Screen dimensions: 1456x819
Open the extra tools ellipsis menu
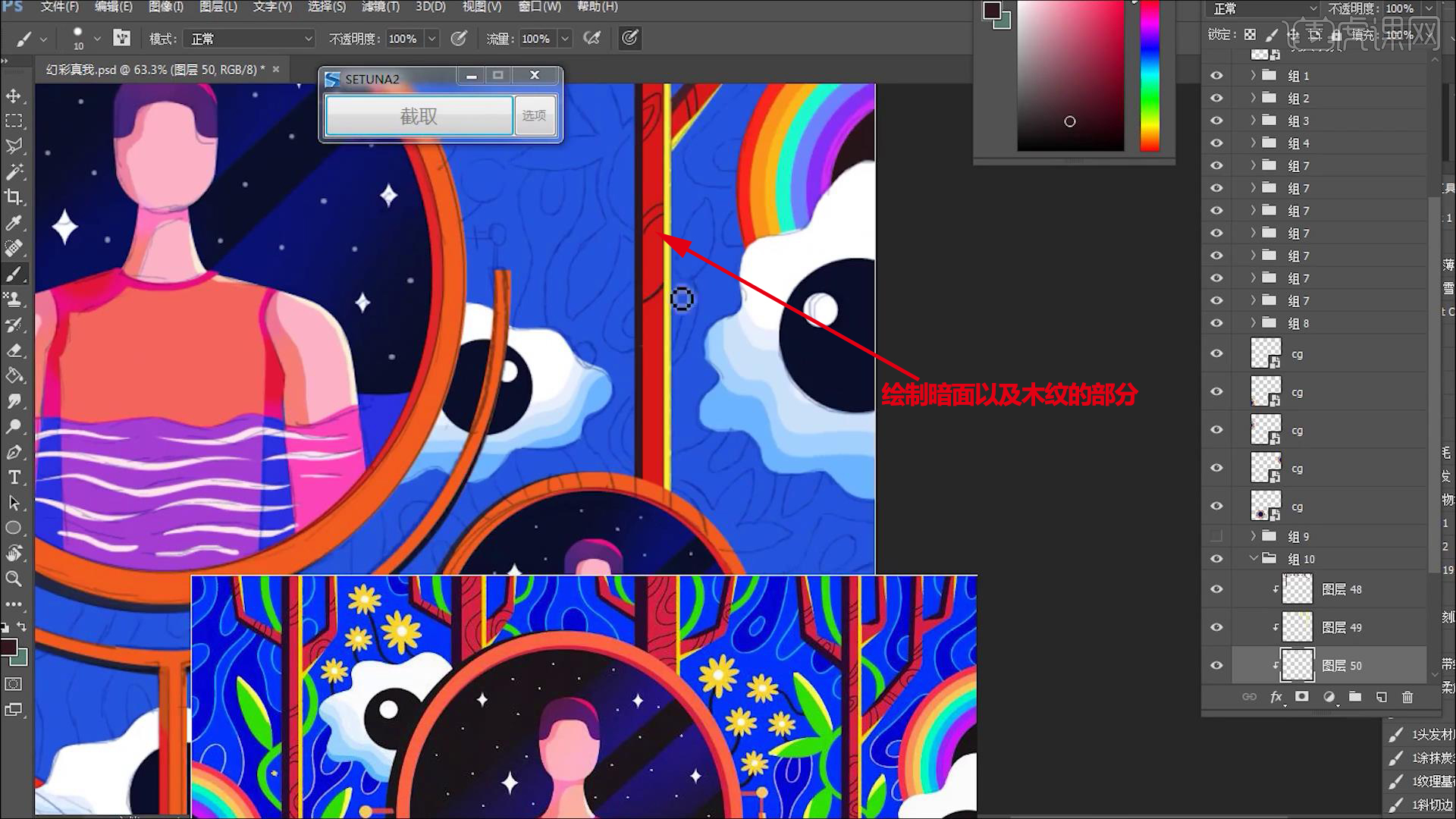[14, 604]
